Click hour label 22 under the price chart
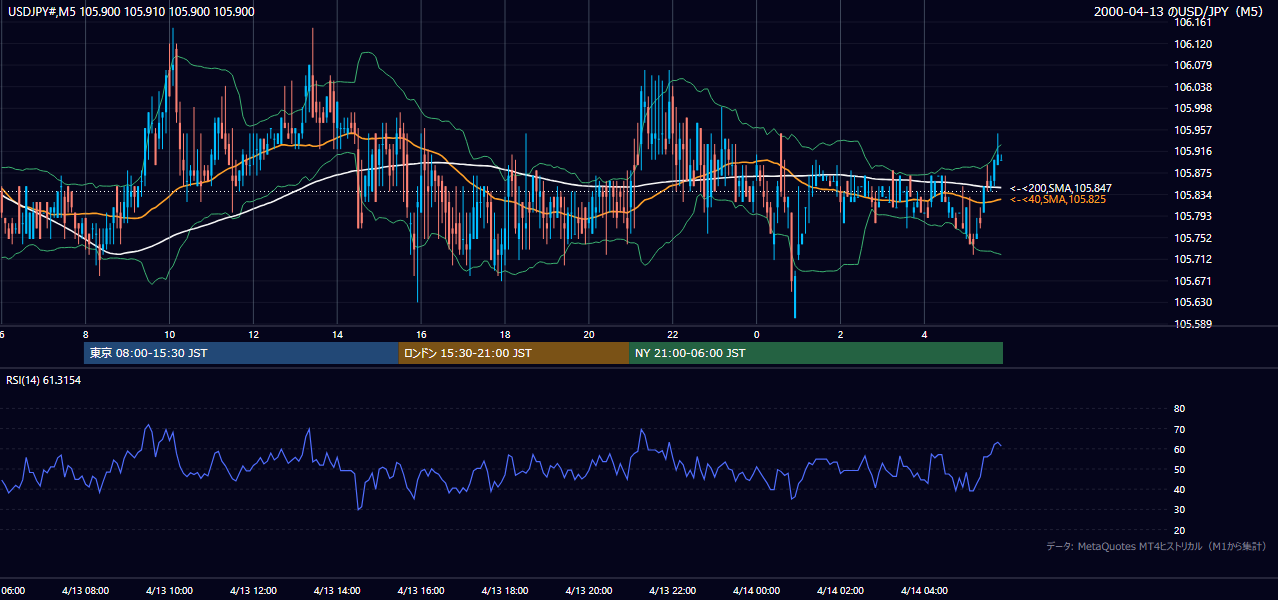1278x600 pixels. click(673, 334)
